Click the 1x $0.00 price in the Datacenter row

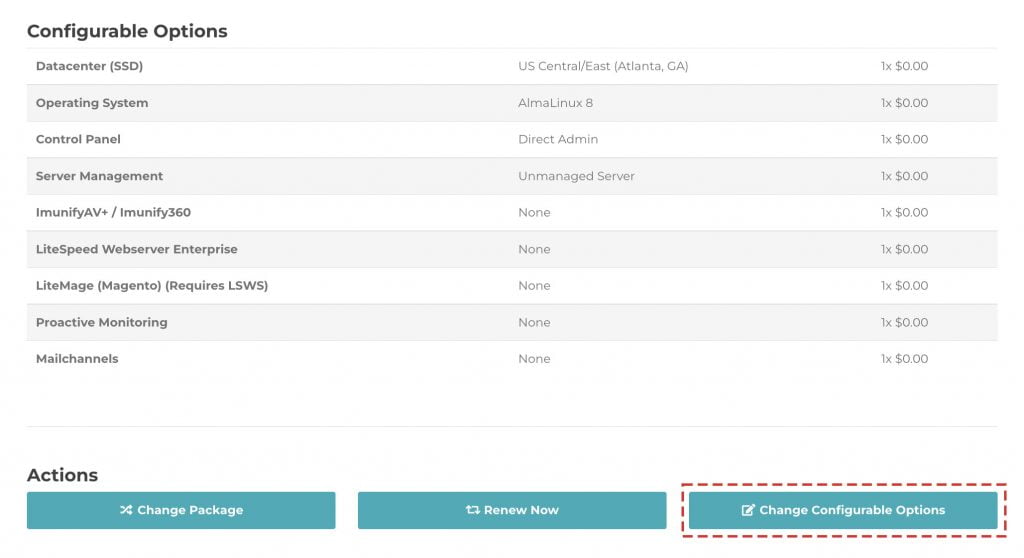pos(904,66)
